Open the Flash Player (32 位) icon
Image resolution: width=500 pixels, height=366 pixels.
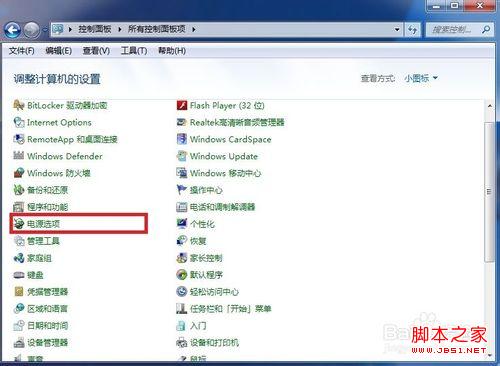[x=182, y=105]
